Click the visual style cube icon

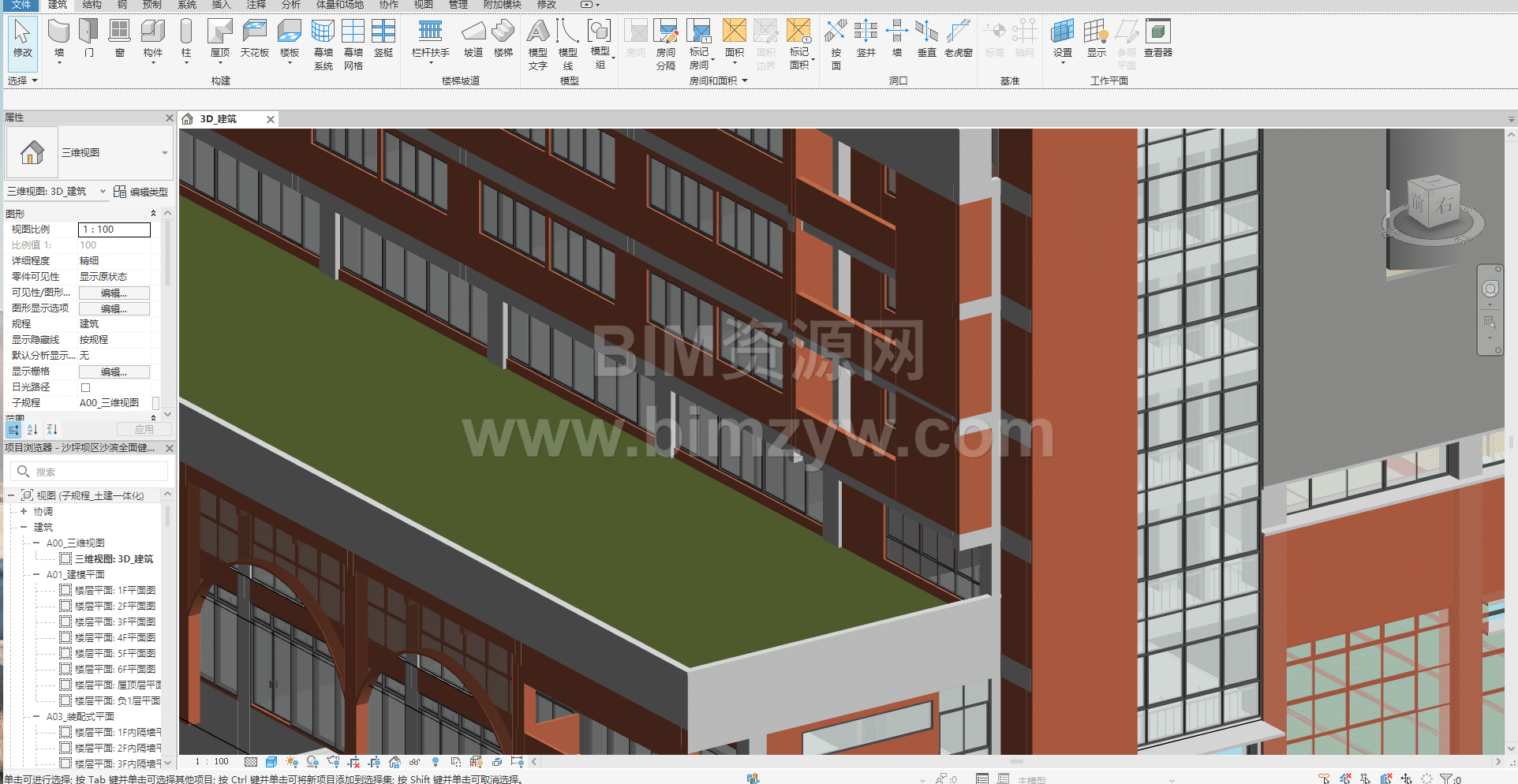click(271, 762)
